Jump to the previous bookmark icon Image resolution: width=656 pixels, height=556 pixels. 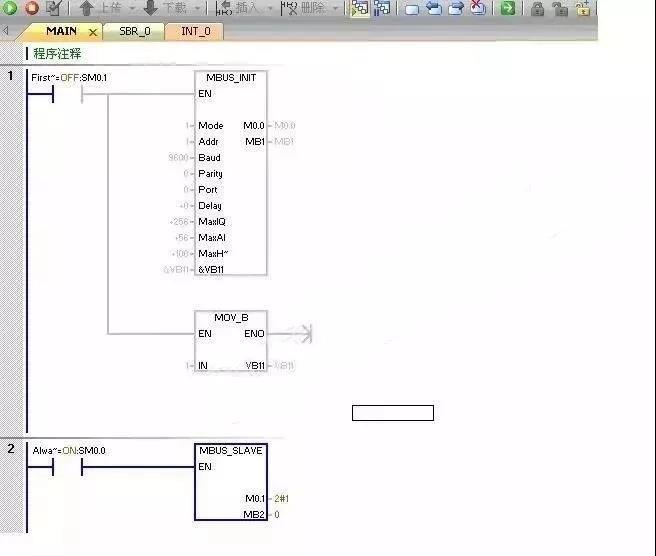[x=433, y=8]
